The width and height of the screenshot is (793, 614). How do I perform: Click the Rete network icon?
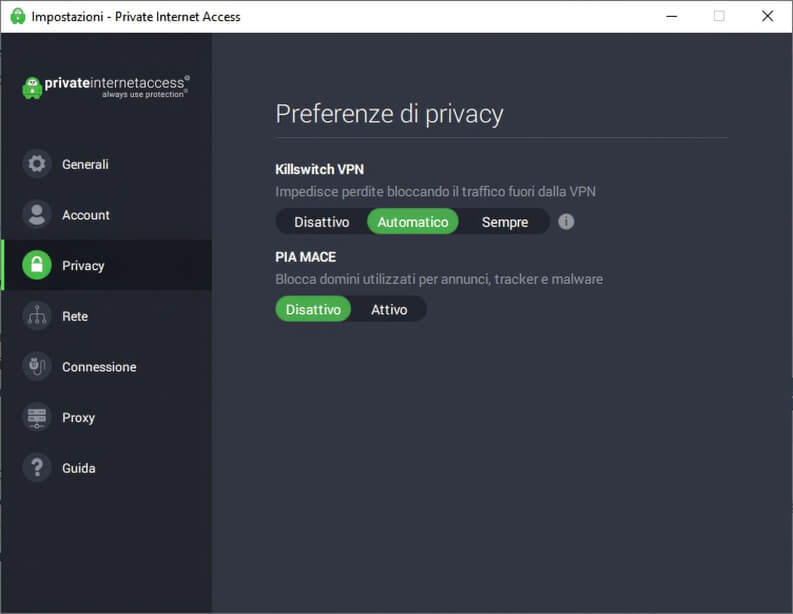(37, 316)
